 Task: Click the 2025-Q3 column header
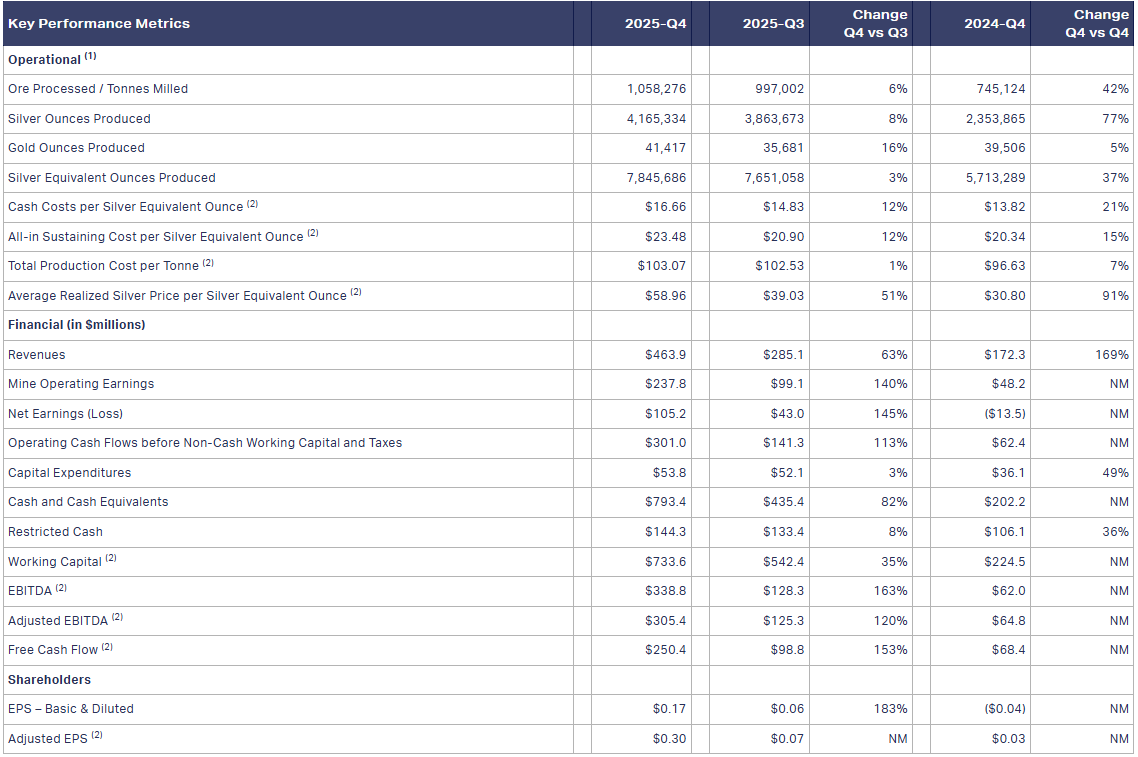773,24
